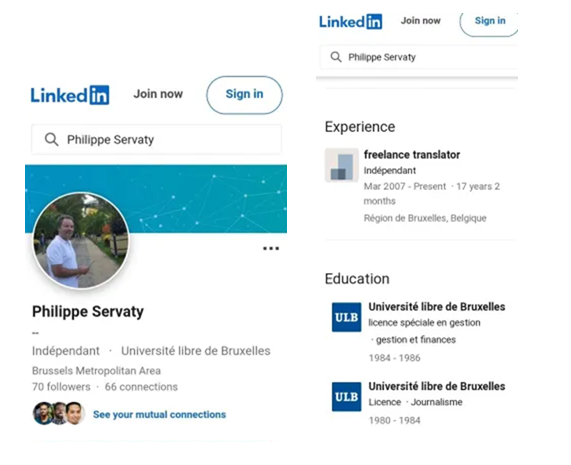Viewport: 571px width, 465px height.
Task: Click the LinkedIn logo in the left panel
Action: click(x=70, y=95)
